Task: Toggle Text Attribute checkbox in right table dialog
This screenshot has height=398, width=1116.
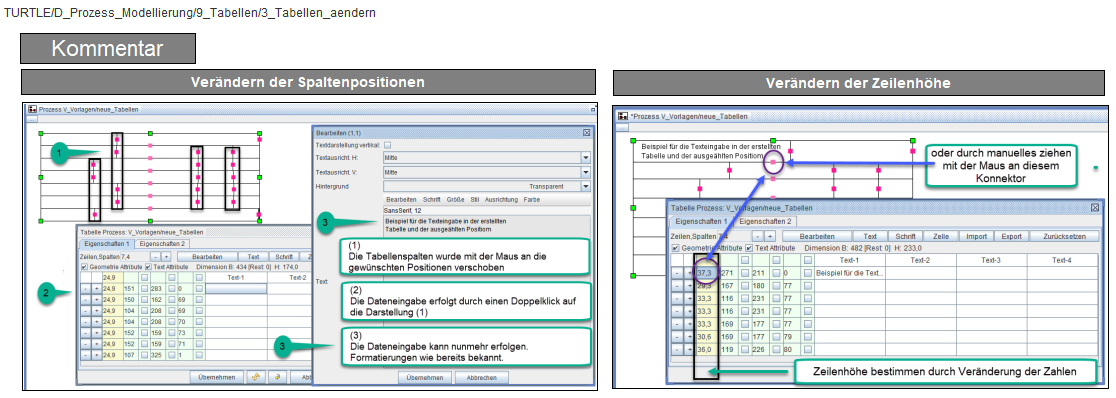Action: pyautogui.click(x=749, y=248)
